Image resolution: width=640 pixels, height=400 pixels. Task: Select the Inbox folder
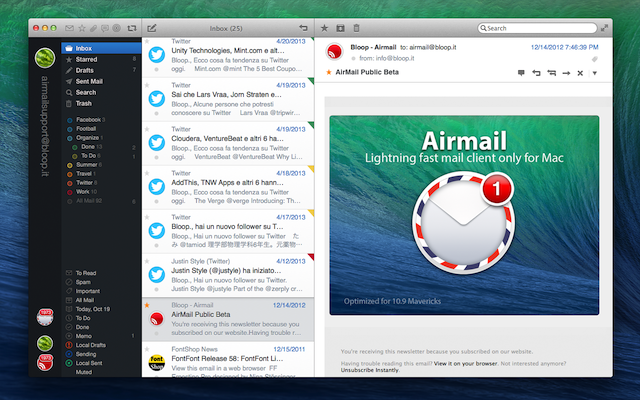pos(101,48)
